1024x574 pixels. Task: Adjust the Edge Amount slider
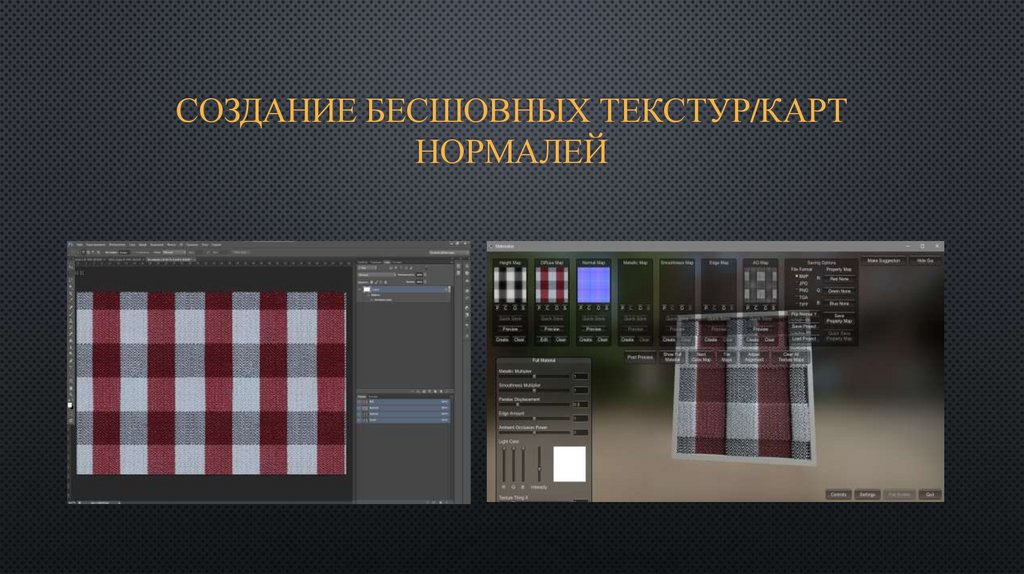tap(534, 419)
